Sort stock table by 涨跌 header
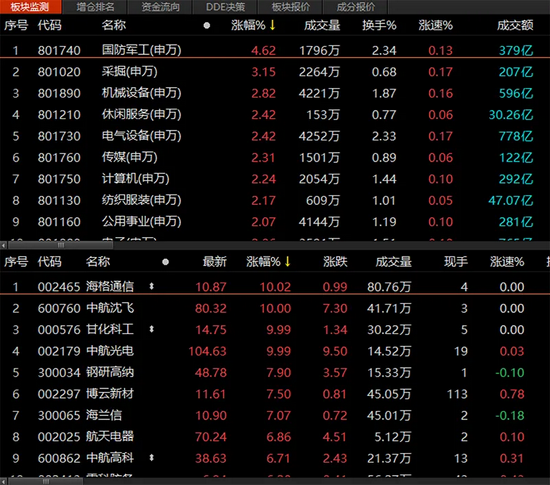 (335, 262)
